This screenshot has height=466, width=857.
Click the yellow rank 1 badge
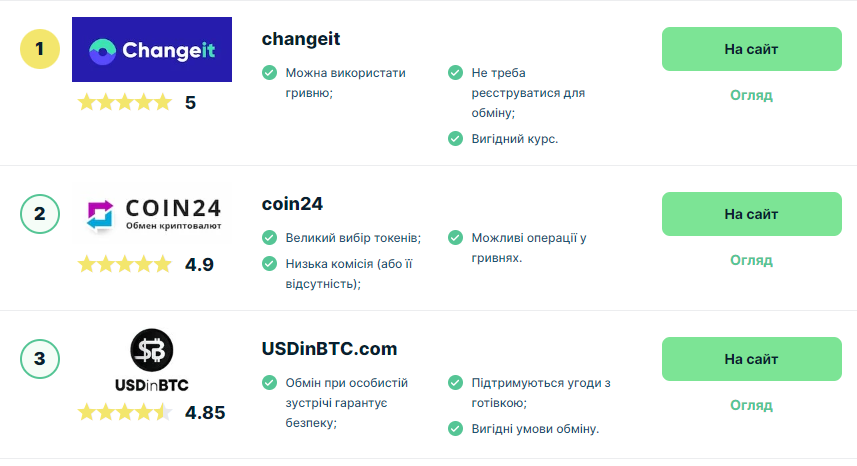coord(40,48)
